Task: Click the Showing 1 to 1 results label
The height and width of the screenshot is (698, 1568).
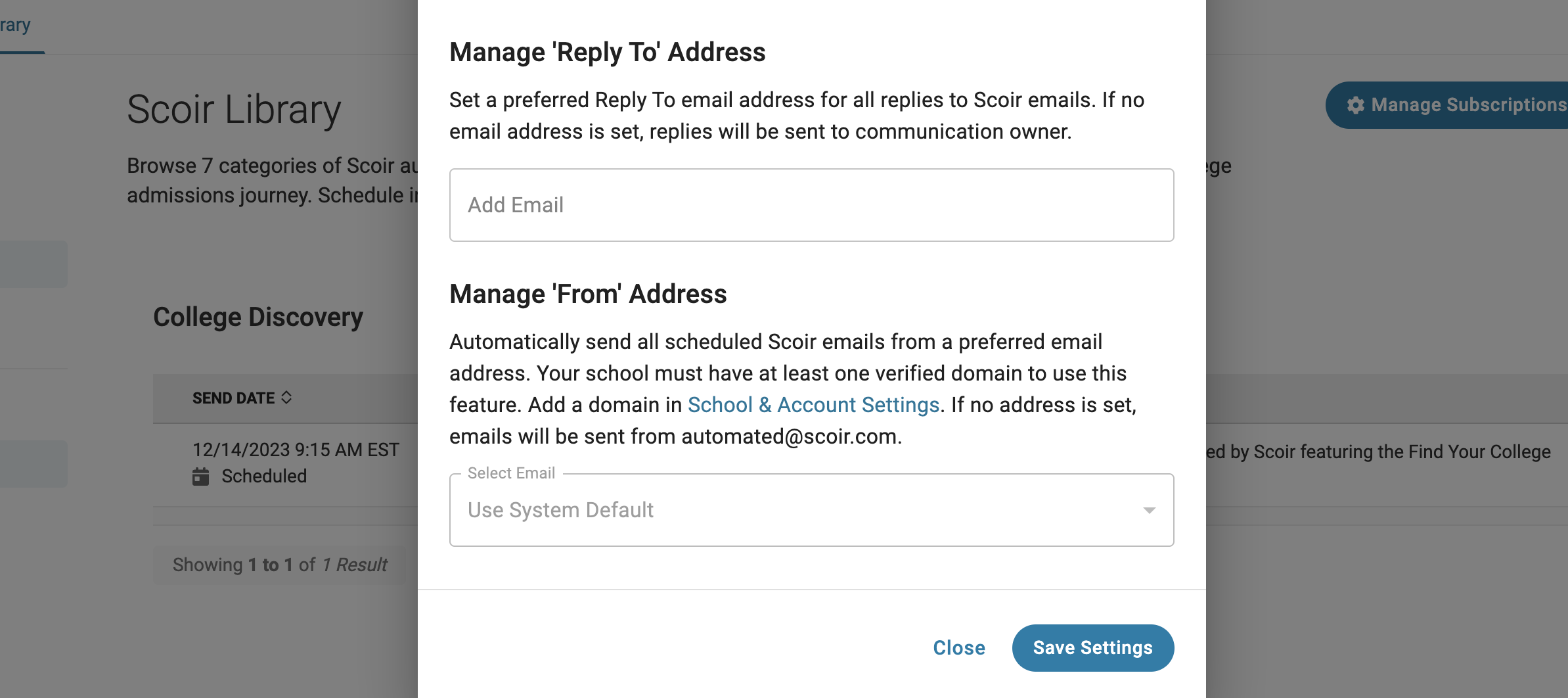Action: [280, 565]
